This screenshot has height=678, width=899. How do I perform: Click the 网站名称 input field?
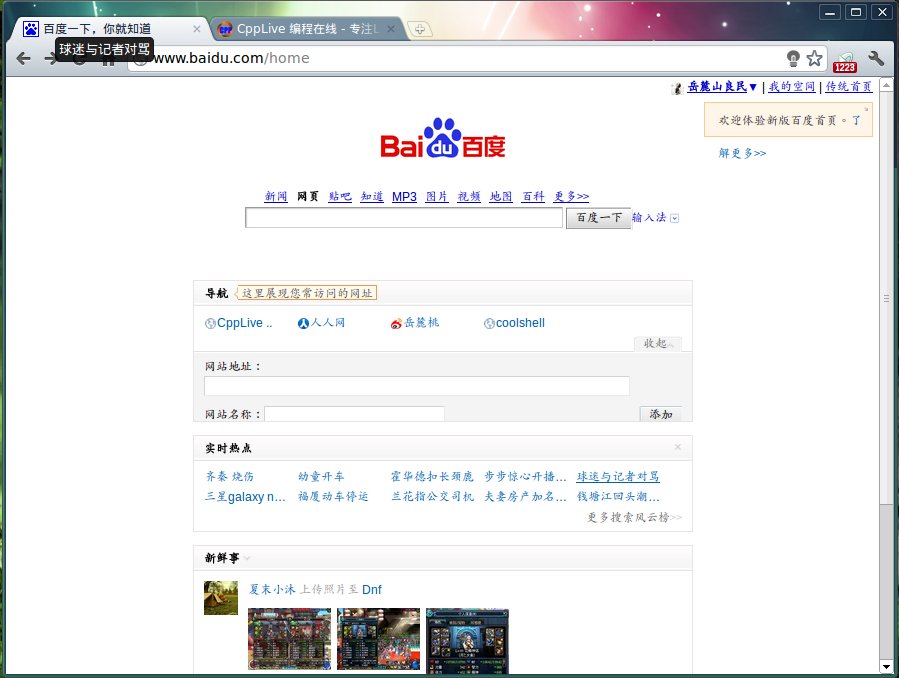354,414
